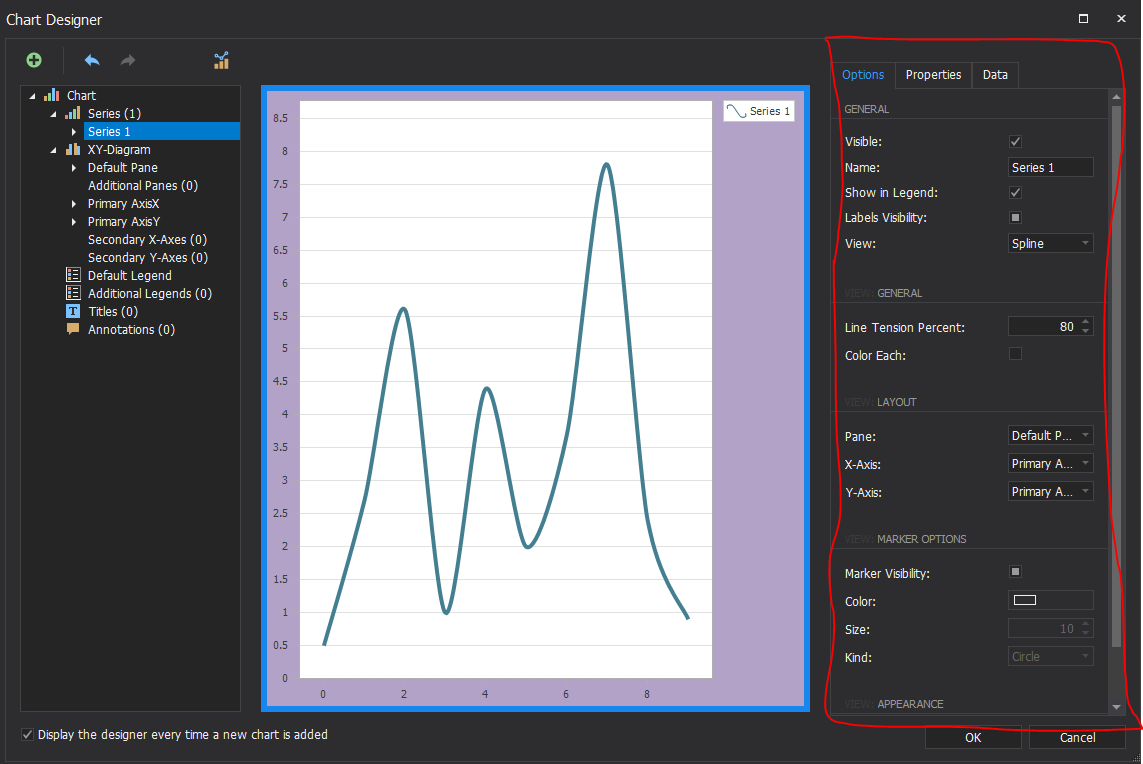Toggle the Marker Visibility checkbox

point(1015,572)
